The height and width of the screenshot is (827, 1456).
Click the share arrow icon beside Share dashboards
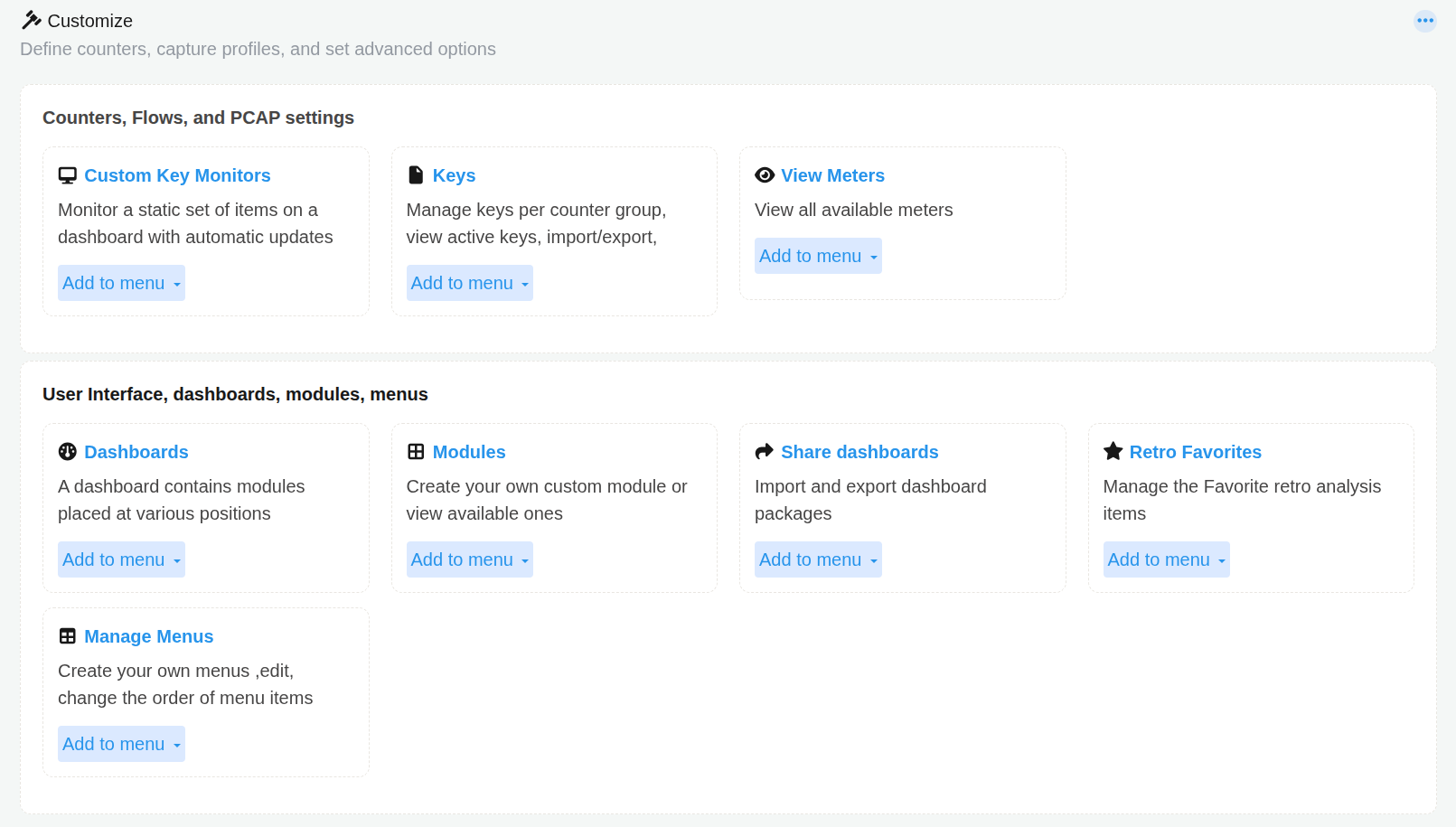(765, 452)
